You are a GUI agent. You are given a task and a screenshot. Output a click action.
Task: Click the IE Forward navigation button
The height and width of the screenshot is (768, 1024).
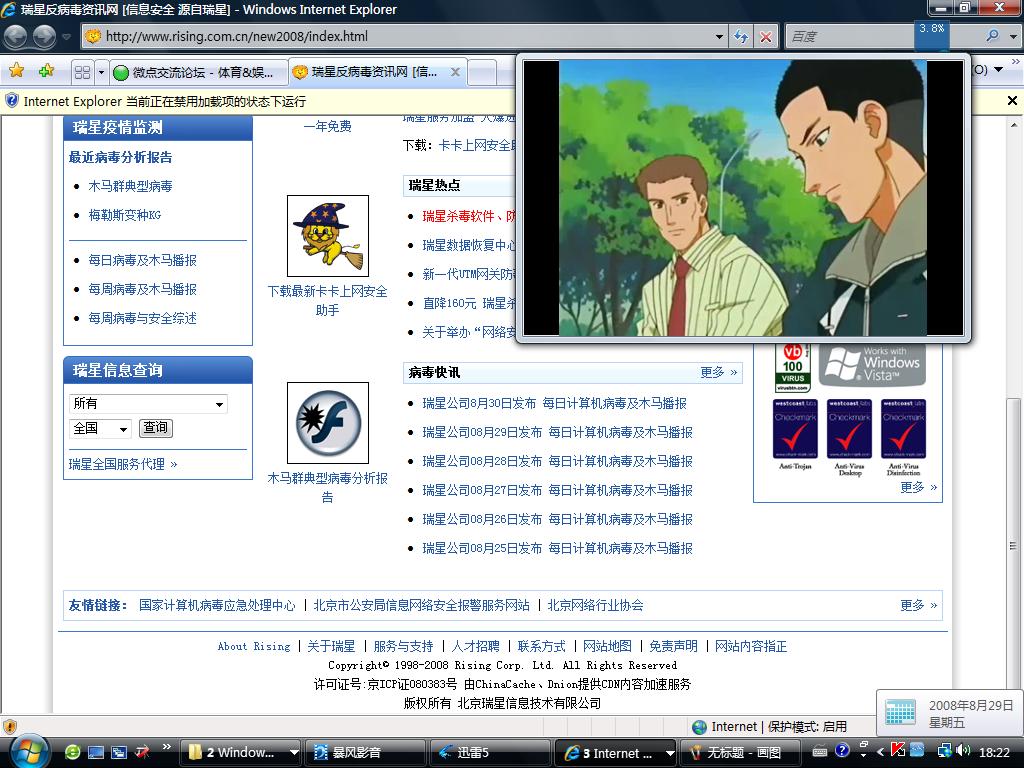point(44,36)
